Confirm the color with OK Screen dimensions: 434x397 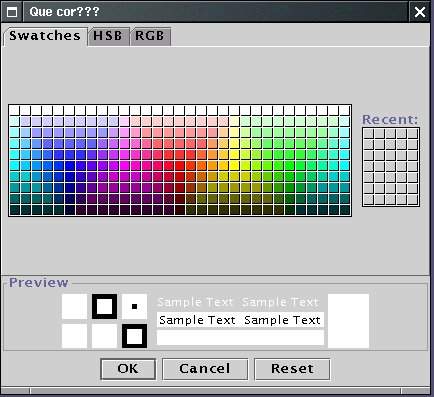[x=128, y=369]
